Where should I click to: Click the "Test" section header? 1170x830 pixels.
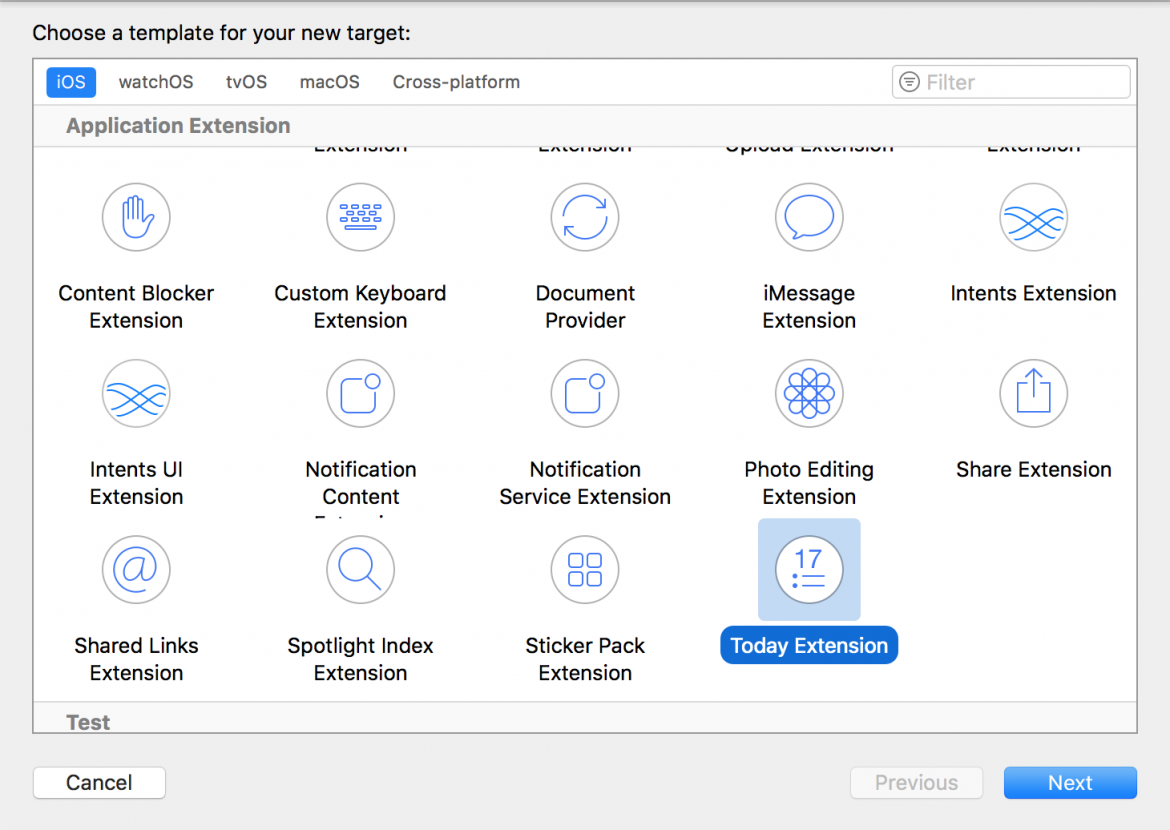click(x=88, y=723)
